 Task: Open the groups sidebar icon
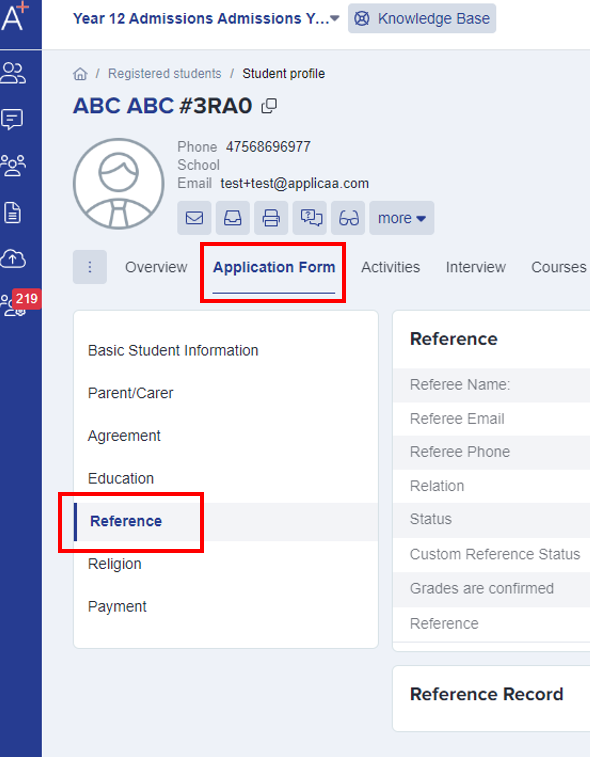13,166
